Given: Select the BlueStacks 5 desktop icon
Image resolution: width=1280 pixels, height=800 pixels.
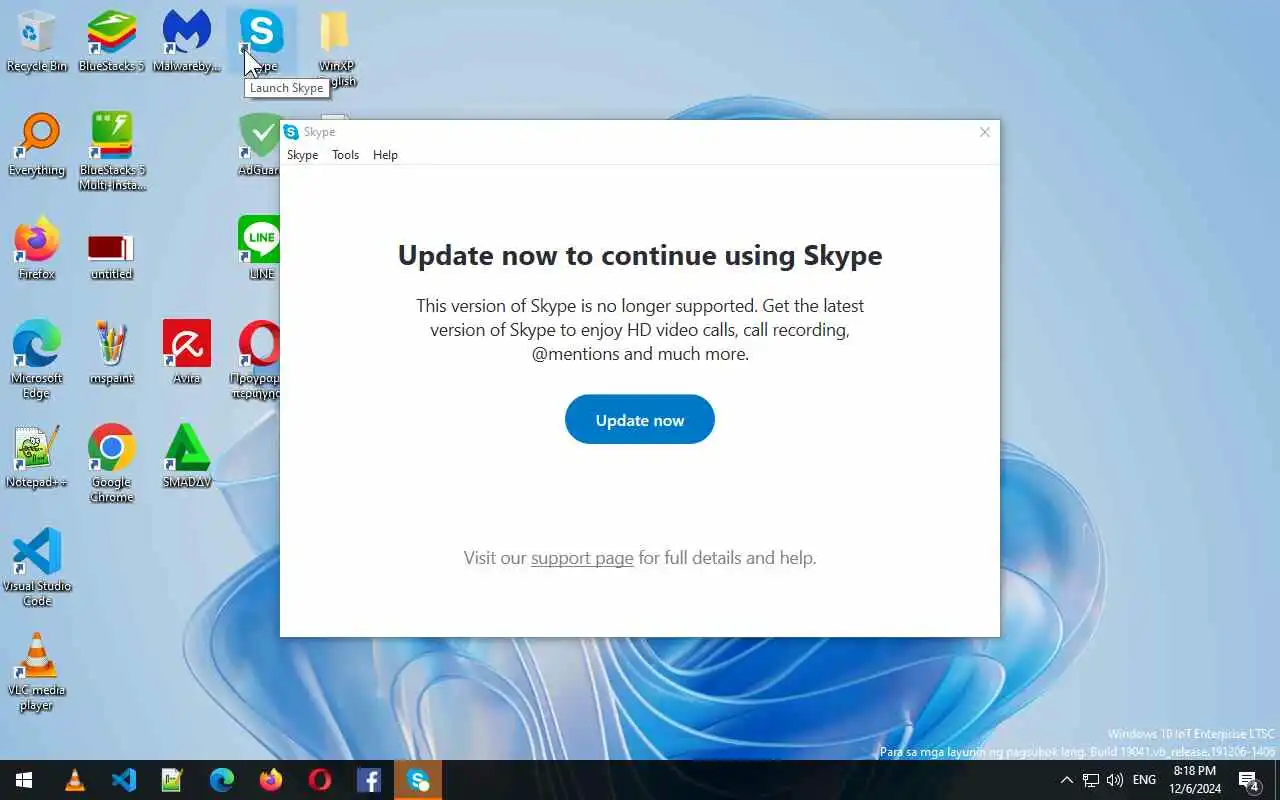Looking at the screenshot, I should point(112,41).
